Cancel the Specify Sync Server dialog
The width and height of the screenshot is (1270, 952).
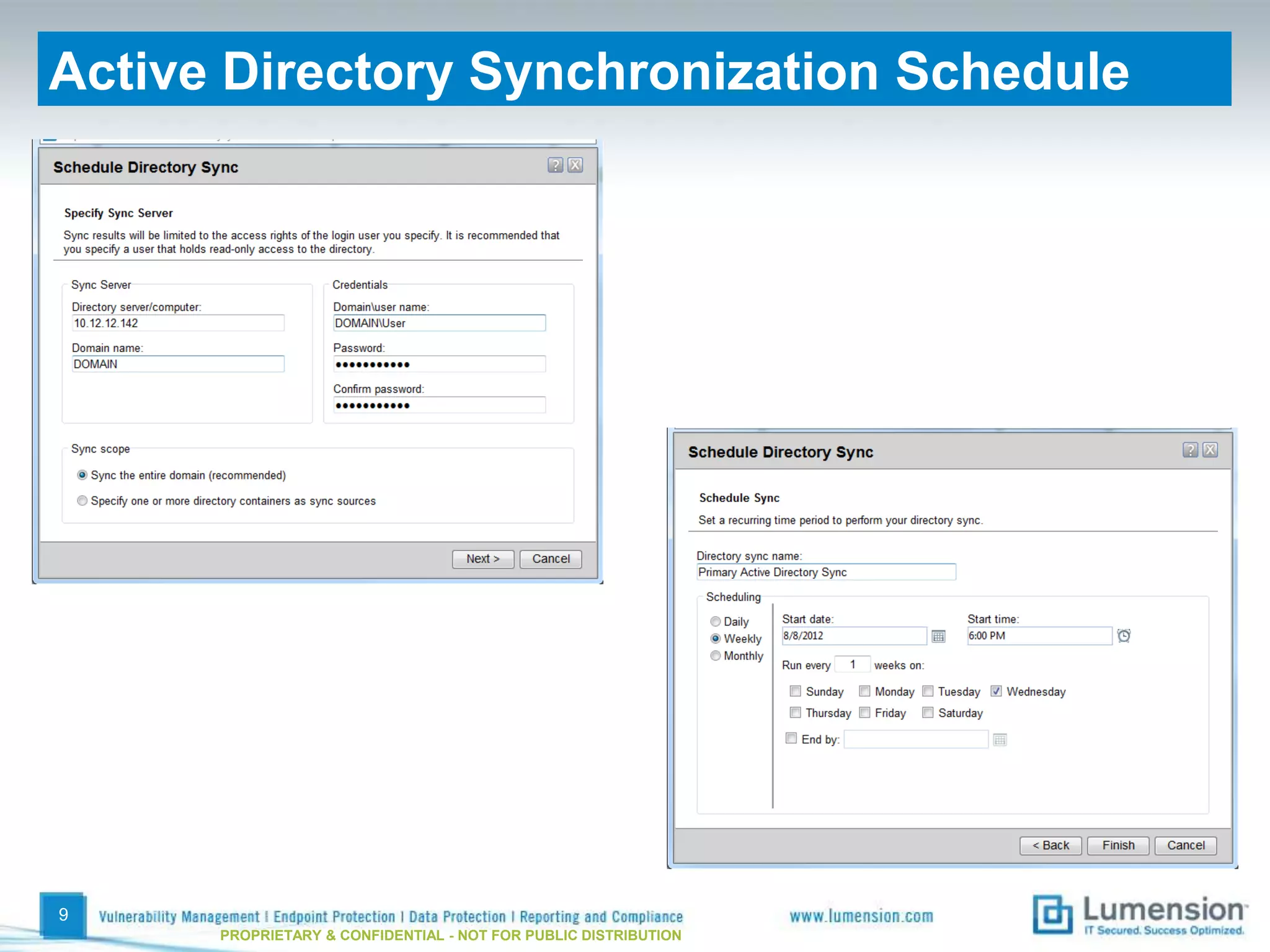[x=551, y=559]
